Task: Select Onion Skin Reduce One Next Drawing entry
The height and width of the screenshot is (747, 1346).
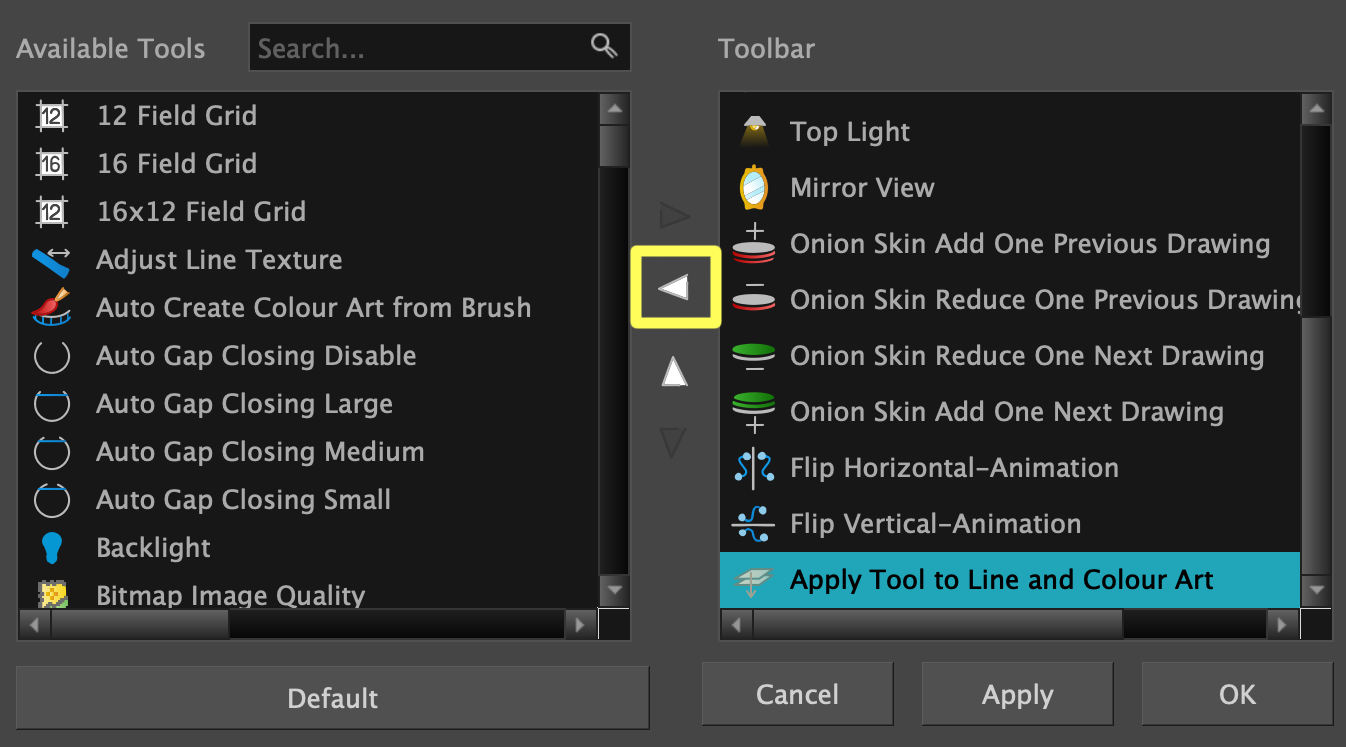Action: [1027, 355]
